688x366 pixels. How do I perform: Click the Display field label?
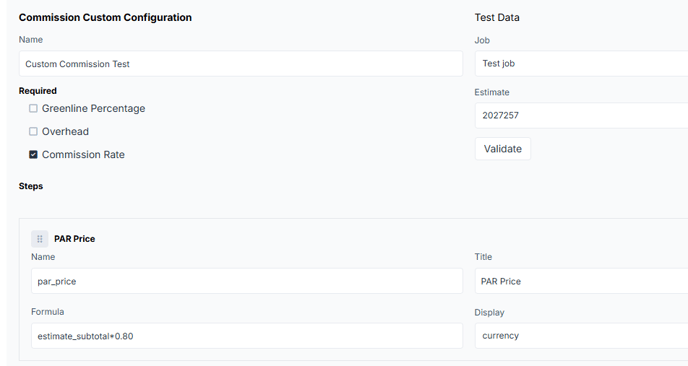(x=489, y=312)
